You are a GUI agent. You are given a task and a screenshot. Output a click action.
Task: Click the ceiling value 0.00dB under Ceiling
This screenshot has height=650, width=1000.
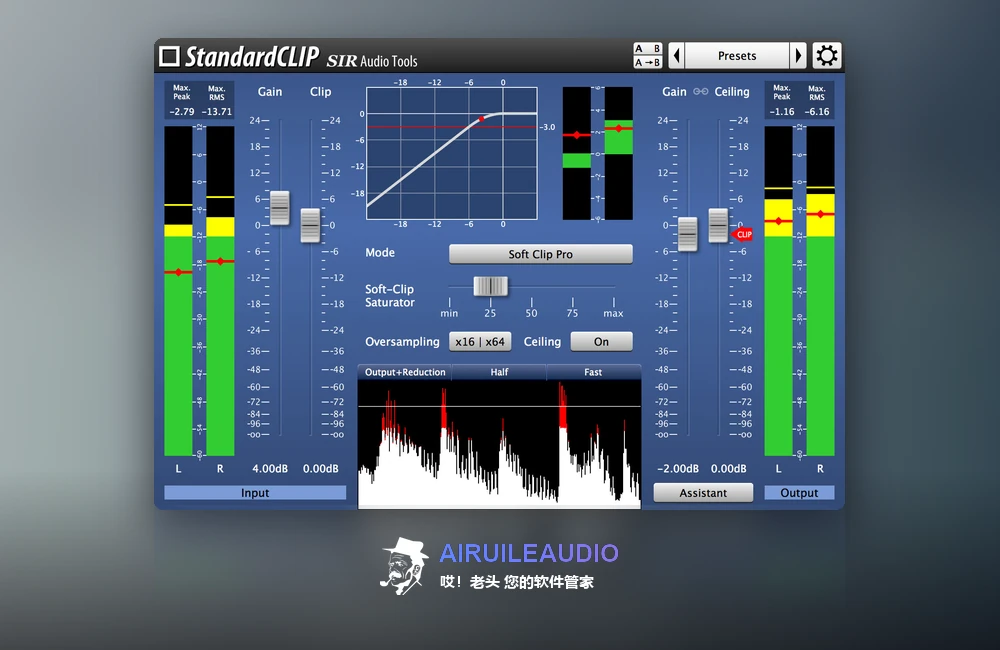tap(729, 468)
